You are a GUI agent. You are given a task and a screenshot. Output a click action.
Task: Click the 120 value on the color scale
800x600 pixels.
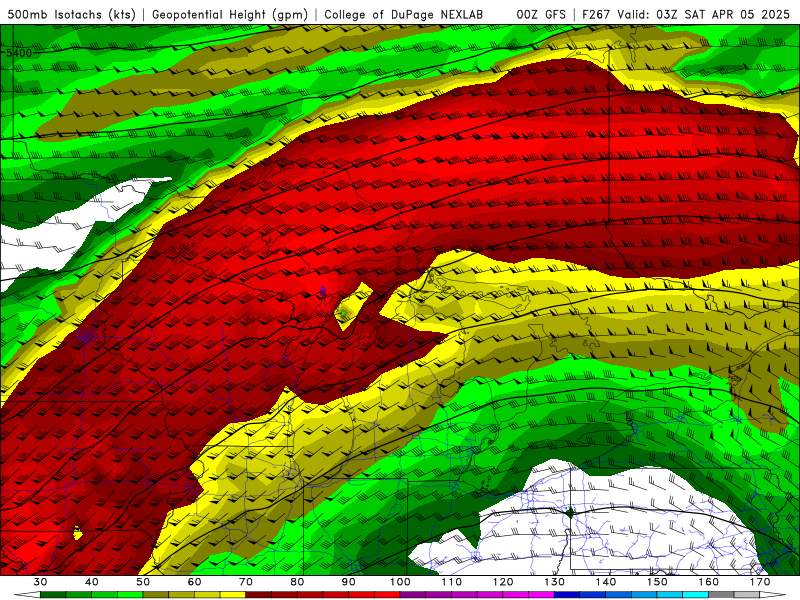pos(503,582)
